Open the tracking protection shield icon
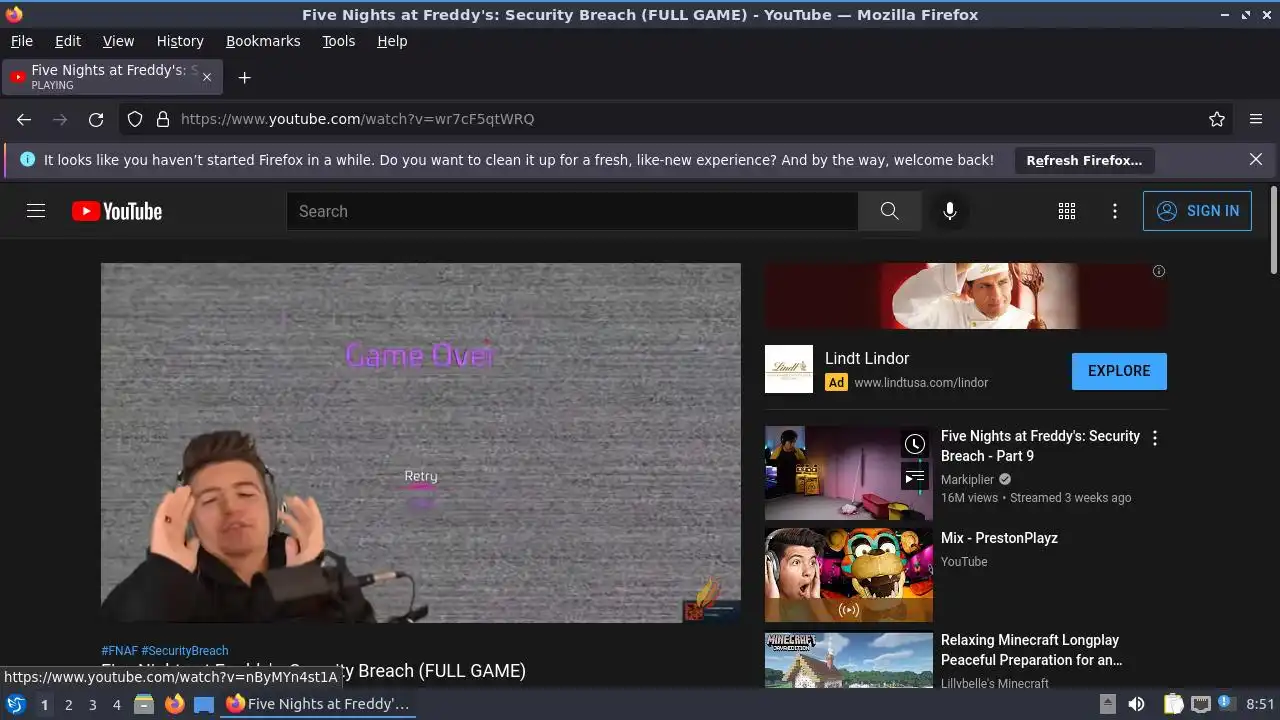The width and height of the screenshot is (1280, 720). point(135,119)
